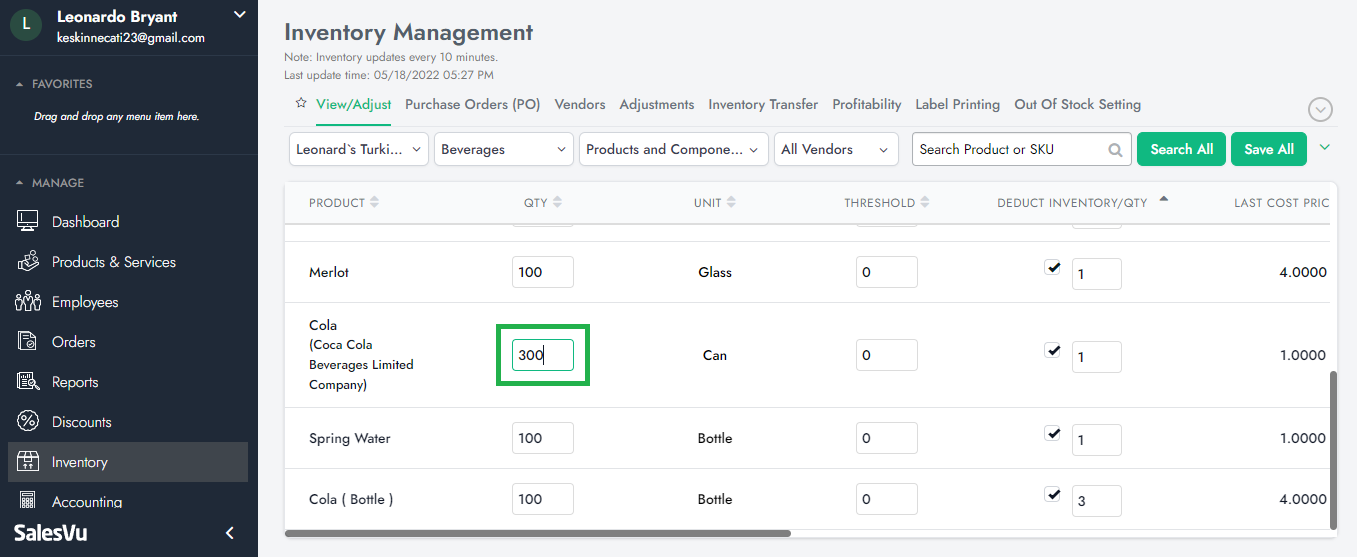Click the magnifier icon in search box
Viewport: 1357px width, 557px height.
point(1115,150)
